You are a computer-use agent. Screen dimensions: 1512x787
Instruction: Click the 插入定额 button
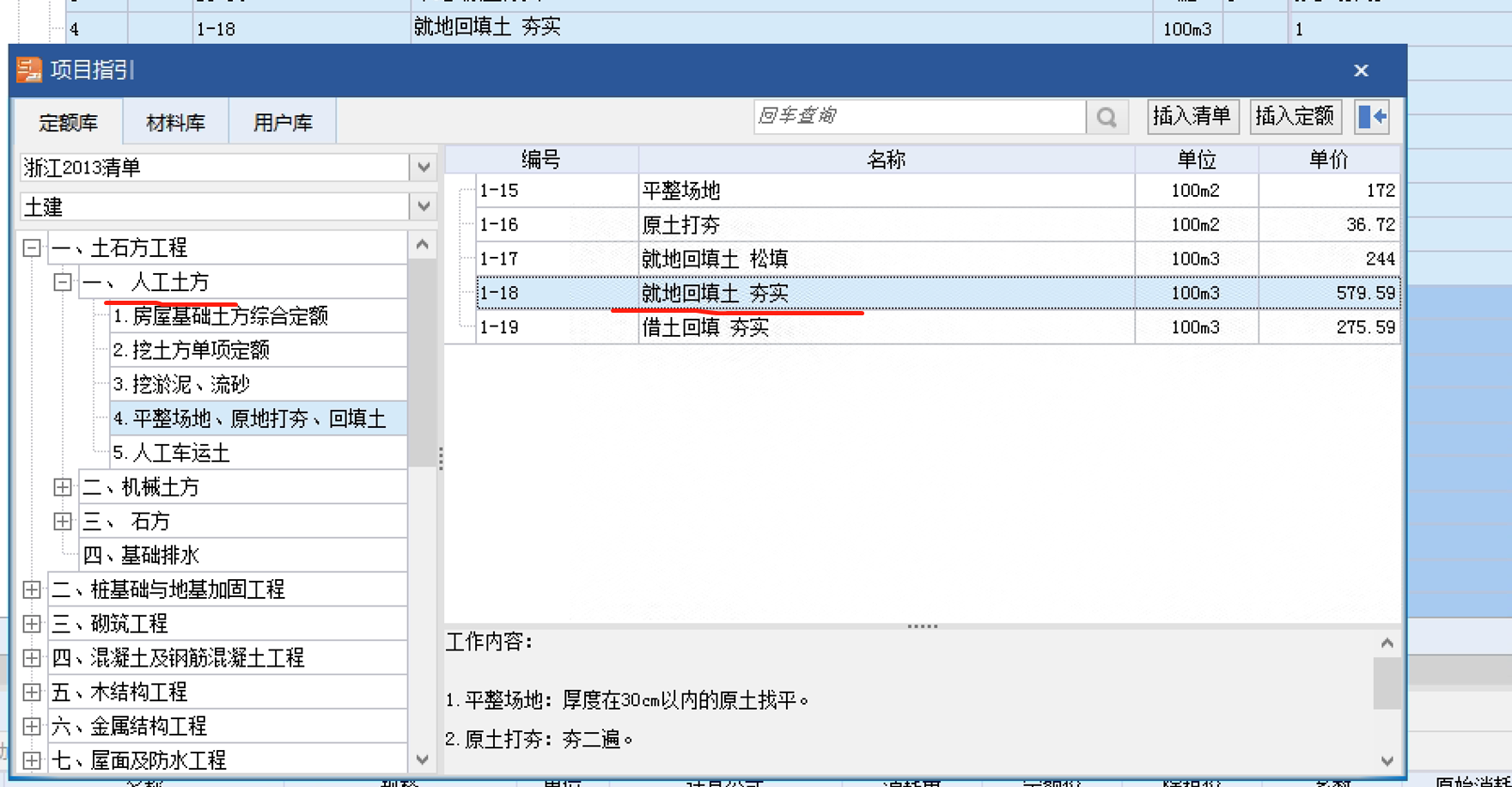[x=1295, y=116]
